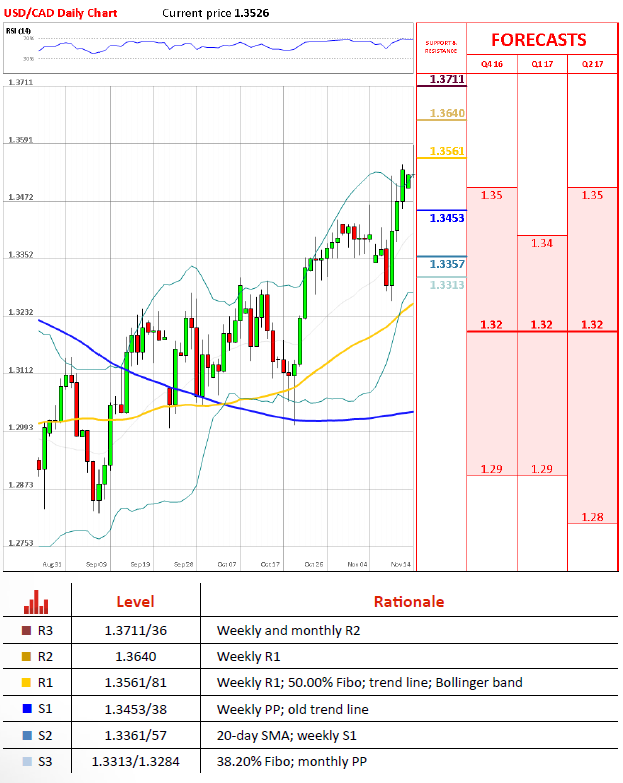Click the R1 yellow color swatch
Image resolution: width=623 pixels, height=783 pixels.
click(x=26, y=683)
